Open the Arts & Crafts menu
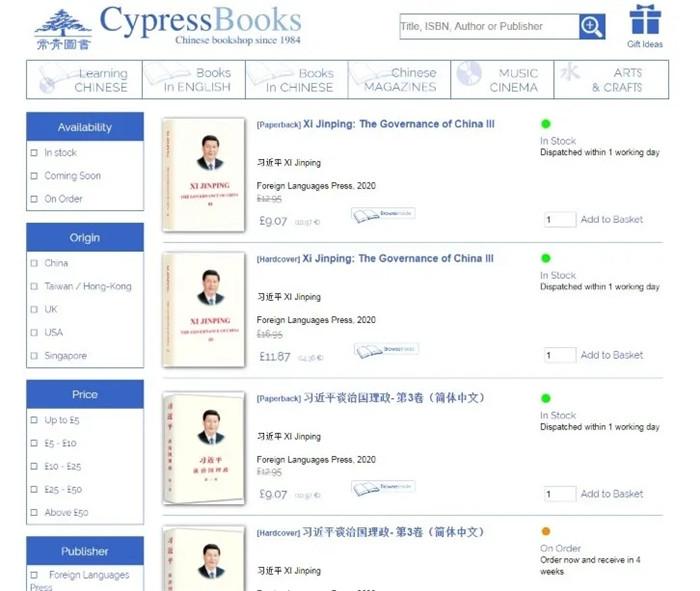 [x=611, y=79]
